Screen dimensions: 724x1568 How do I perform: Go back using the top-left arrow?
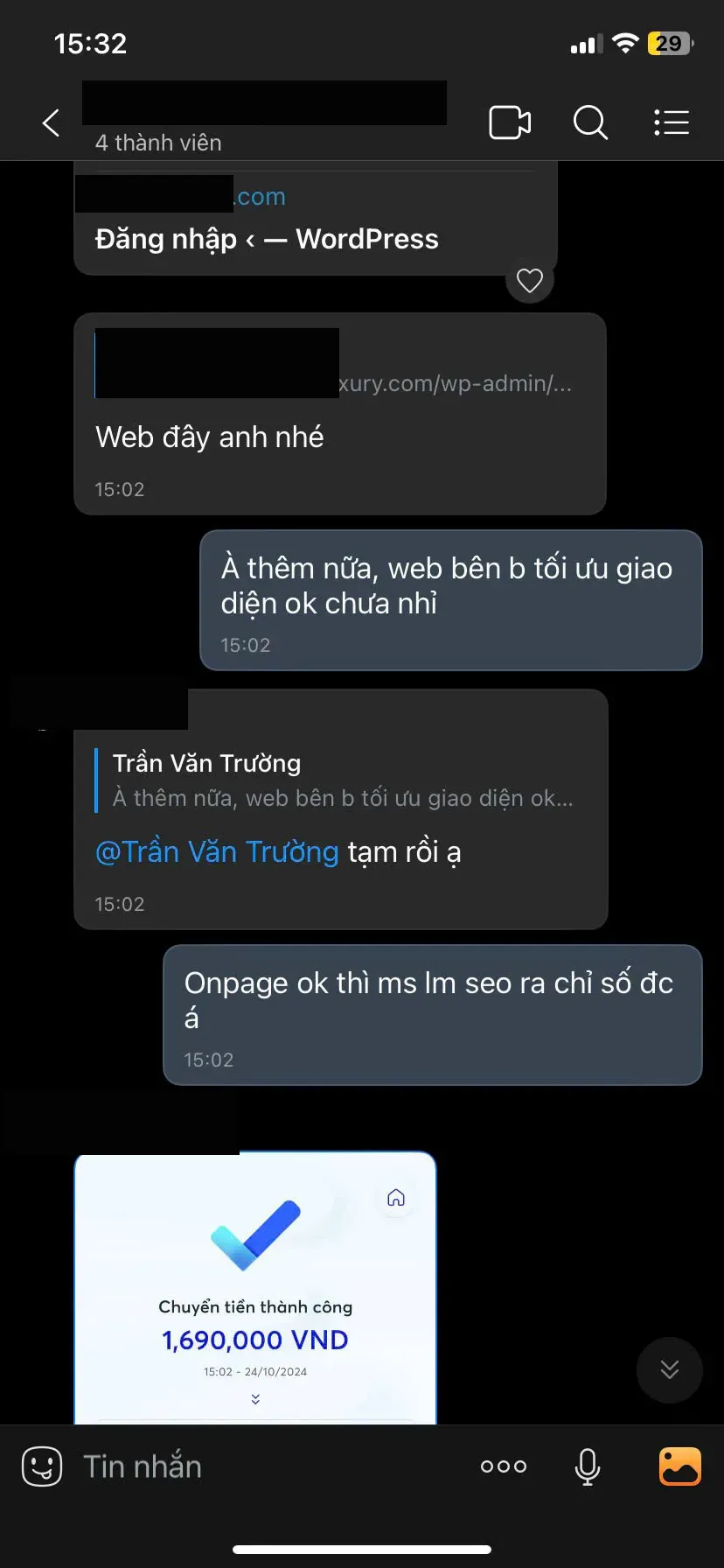52,122
